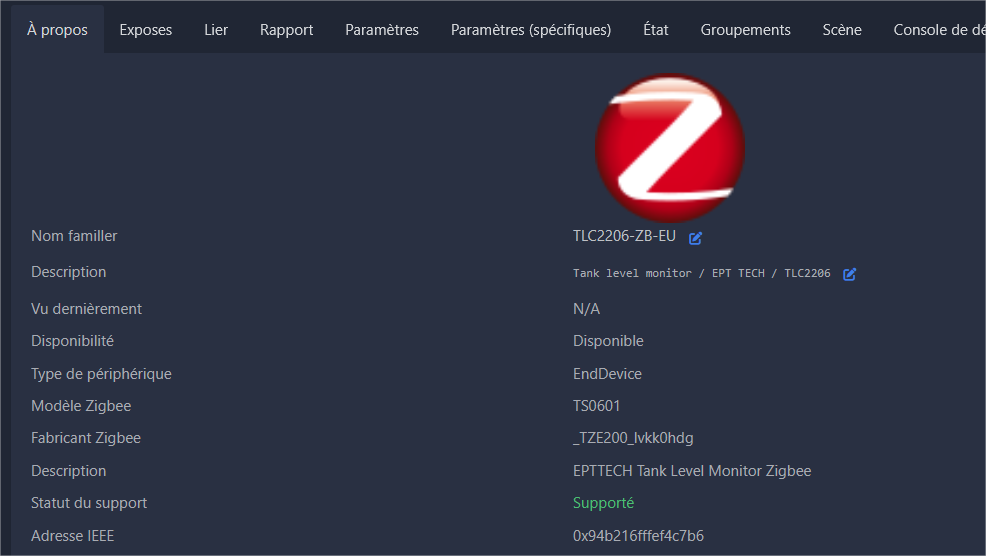Viewport: 986px width, 556px height.
Task: Select the TLC2206-ZB-EU name text
Action: [x=624, y=236]
